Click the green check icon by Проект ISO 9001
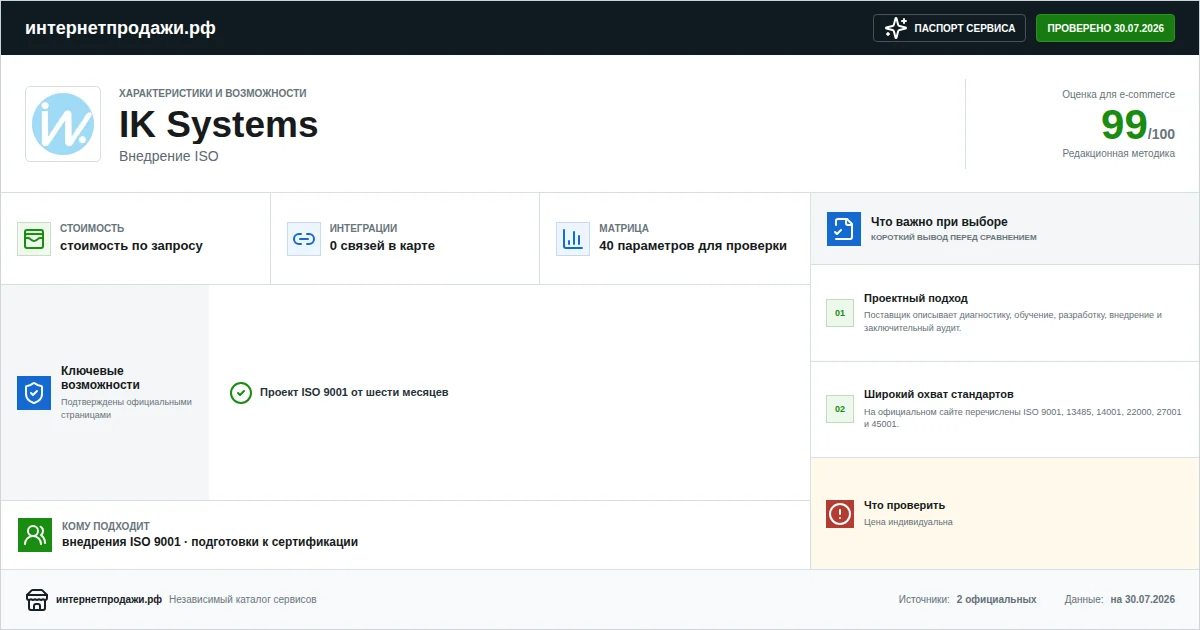 coord(241,393)
